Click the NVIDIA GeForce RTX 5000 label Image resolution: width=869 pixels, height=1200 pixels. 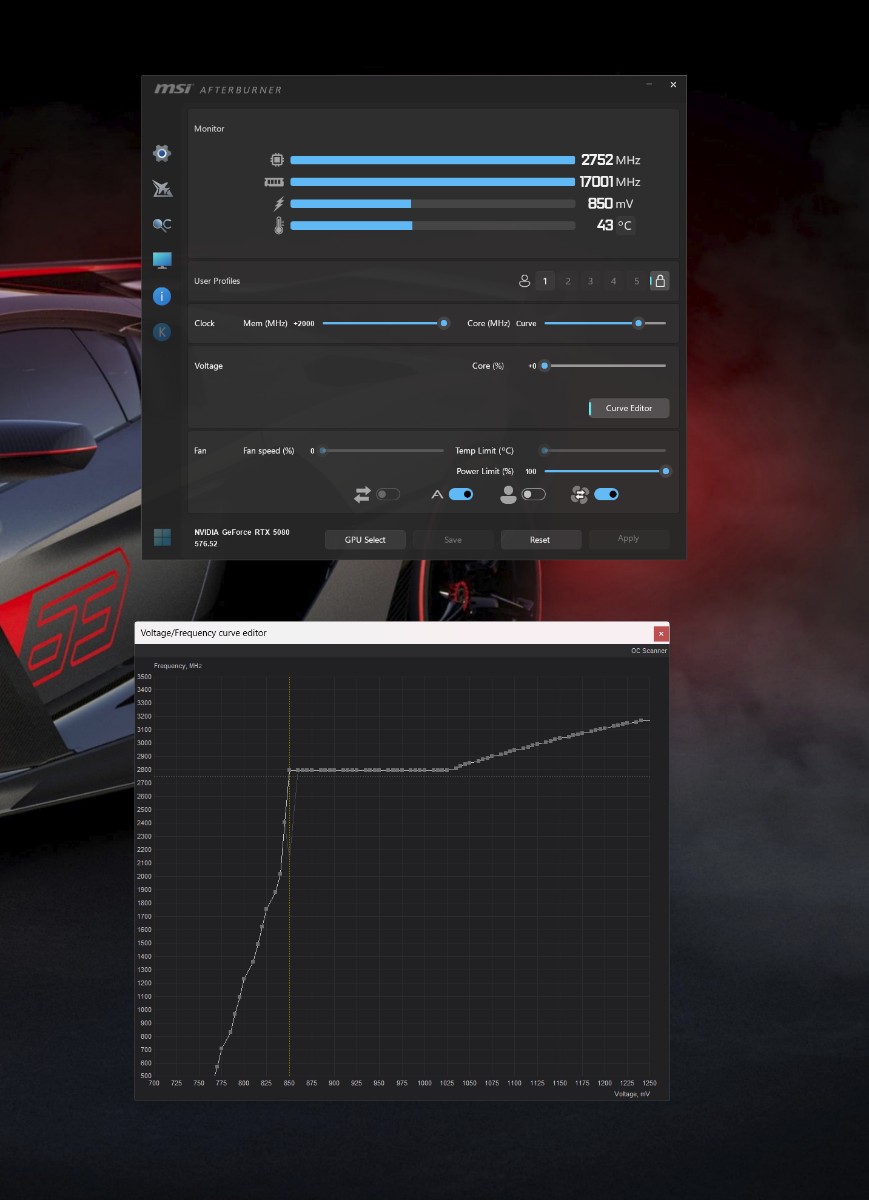tap(242, 532)
